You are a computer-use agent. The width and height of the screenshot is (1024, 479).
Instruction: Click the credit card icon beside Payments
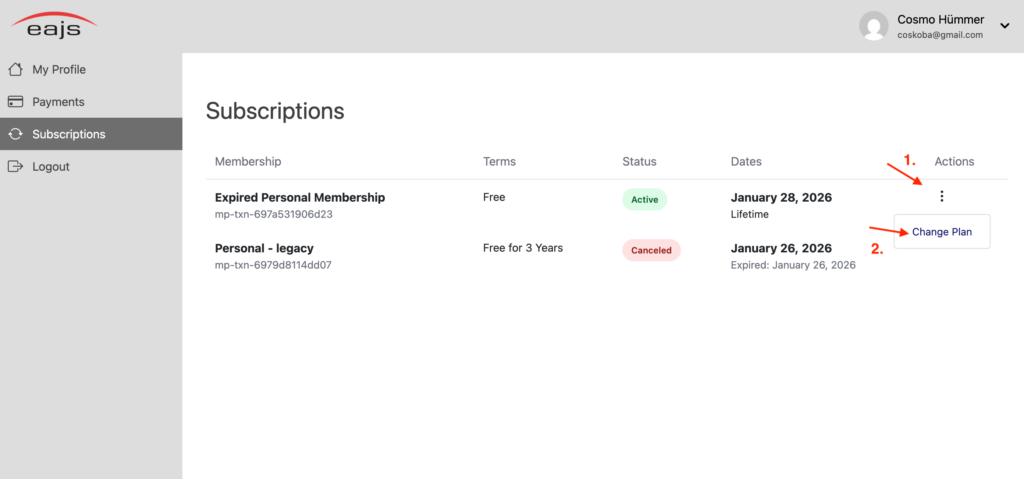tap(15, 102)
